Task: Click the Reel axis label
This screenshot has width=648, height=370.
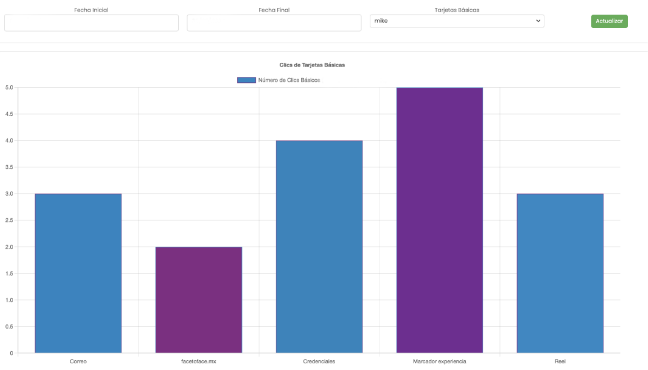Action: click(560, 361)
